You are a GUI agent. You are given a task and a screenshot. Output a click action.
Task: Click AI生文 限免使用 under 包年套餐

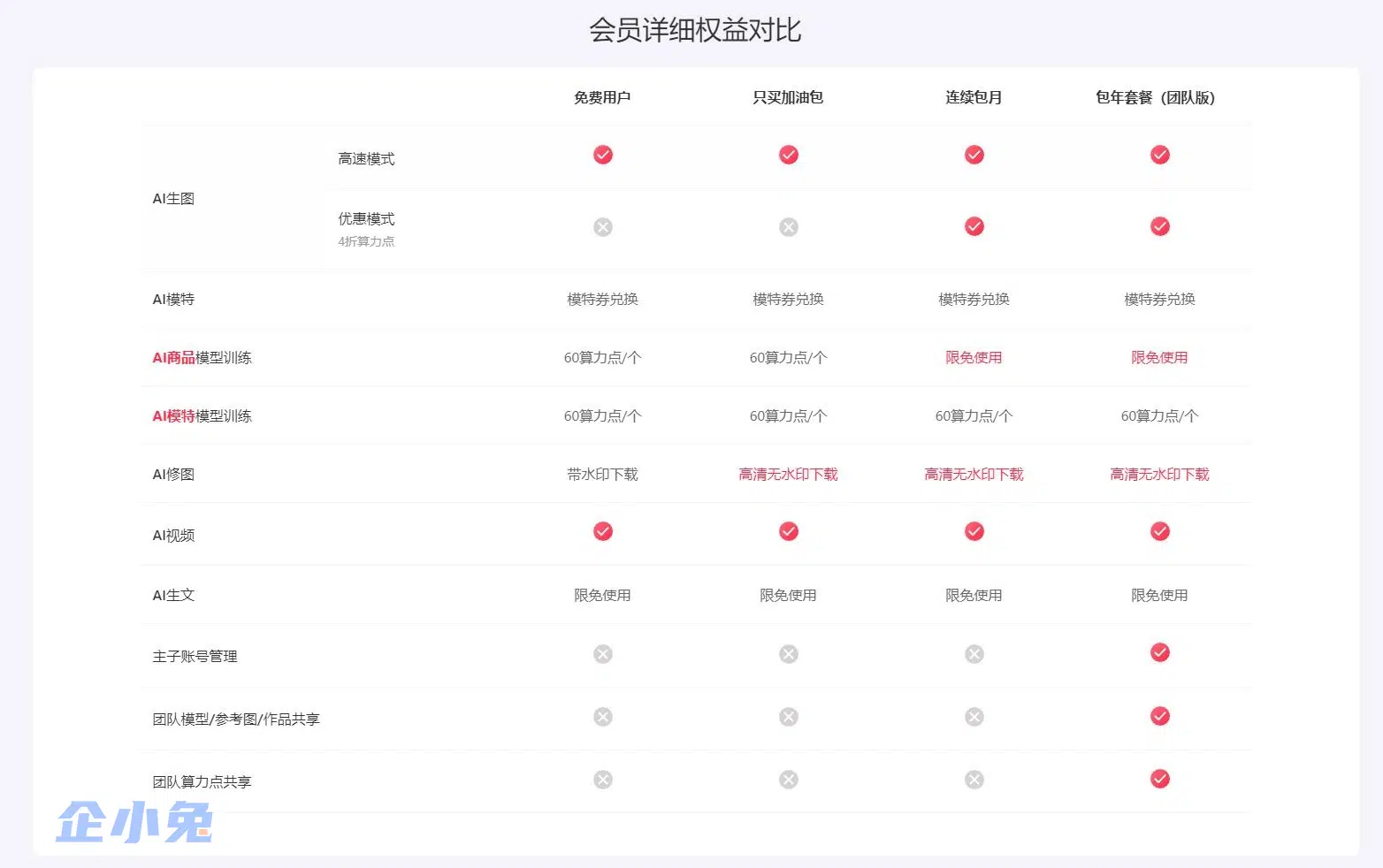click(1159, 596)
